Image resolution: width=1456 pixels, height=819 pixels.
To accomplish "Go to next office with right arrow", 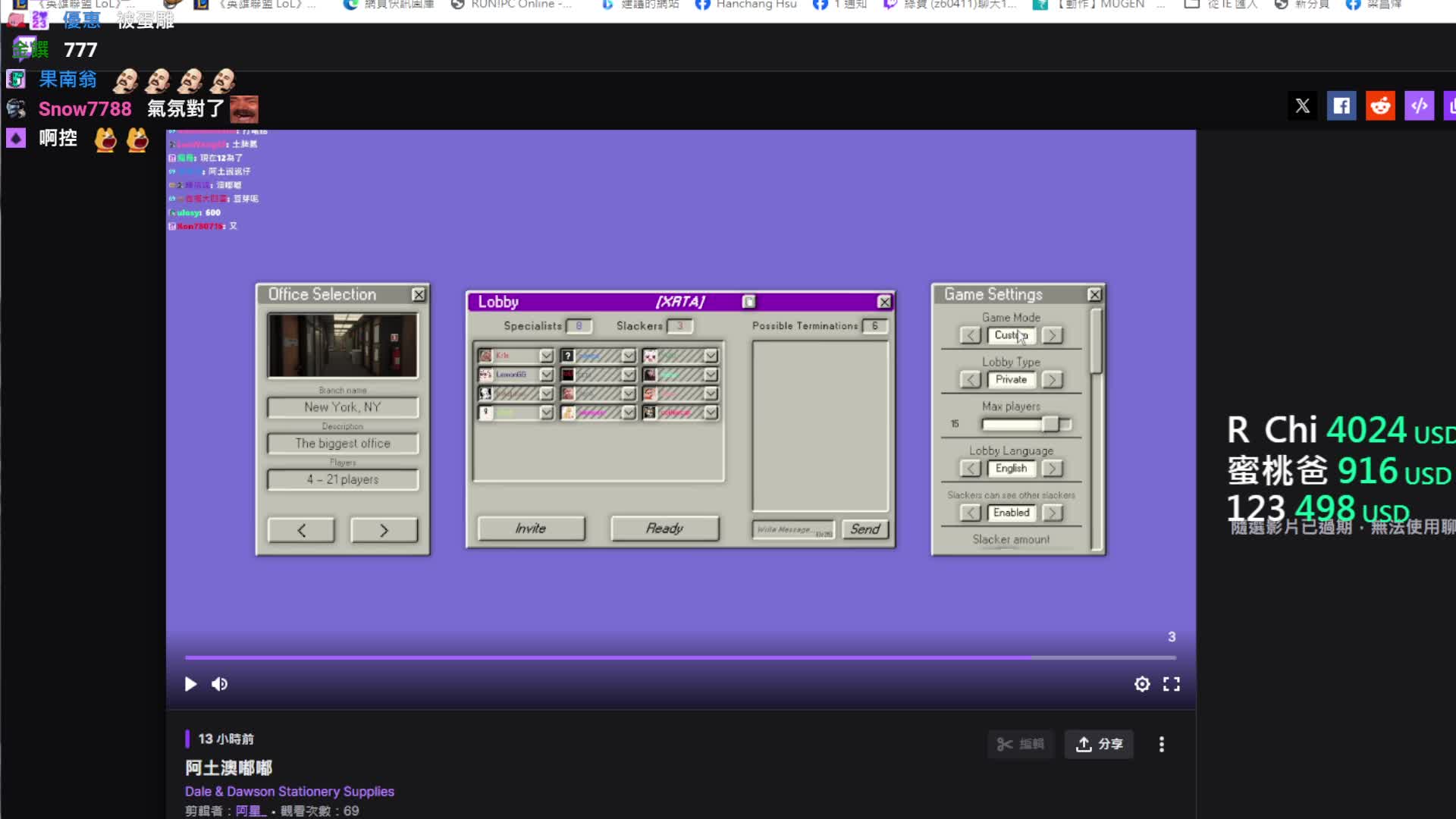I will 384,530.
